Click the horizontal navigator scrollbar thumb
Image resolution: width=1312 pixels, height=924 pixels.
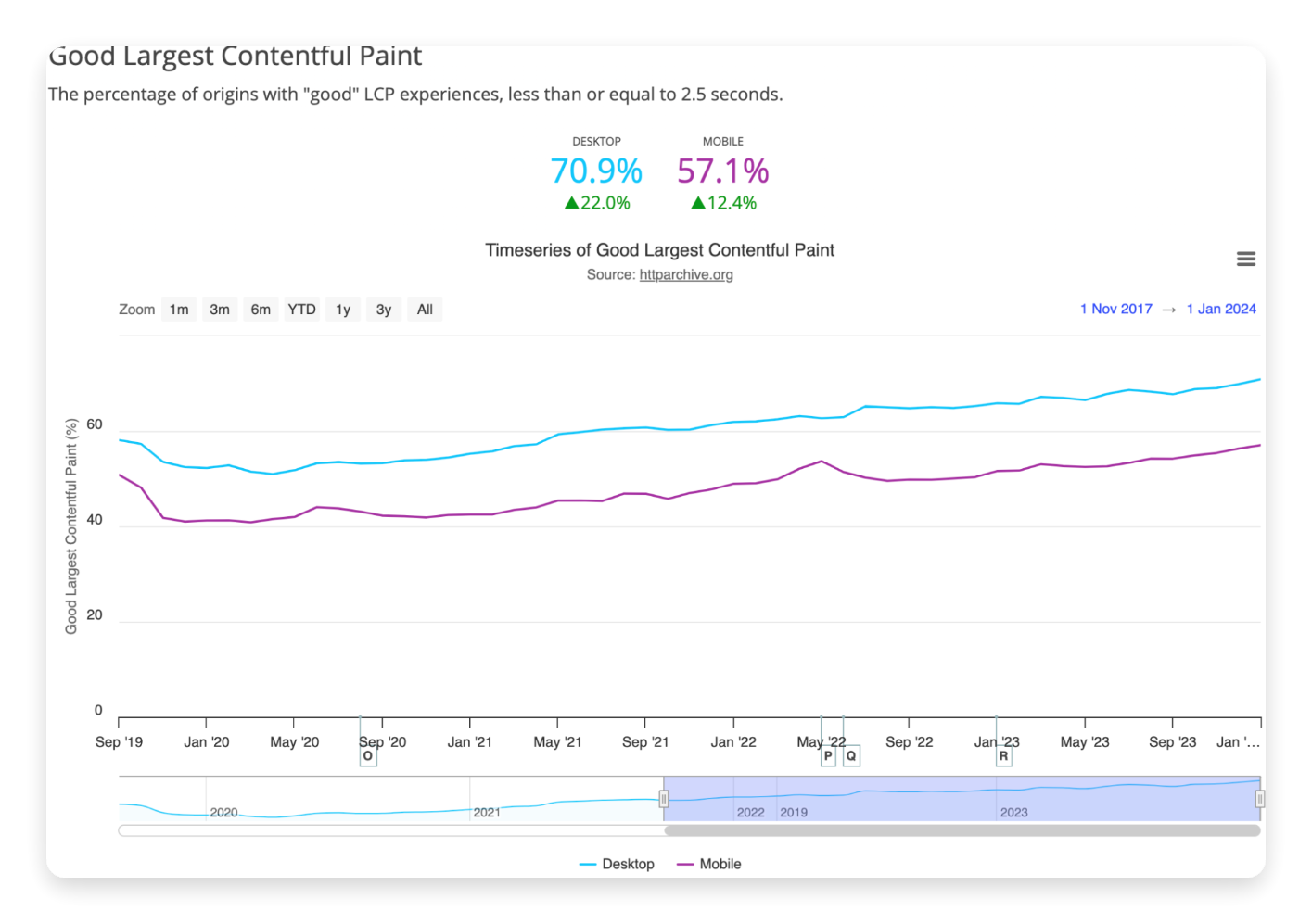[962, 830]
